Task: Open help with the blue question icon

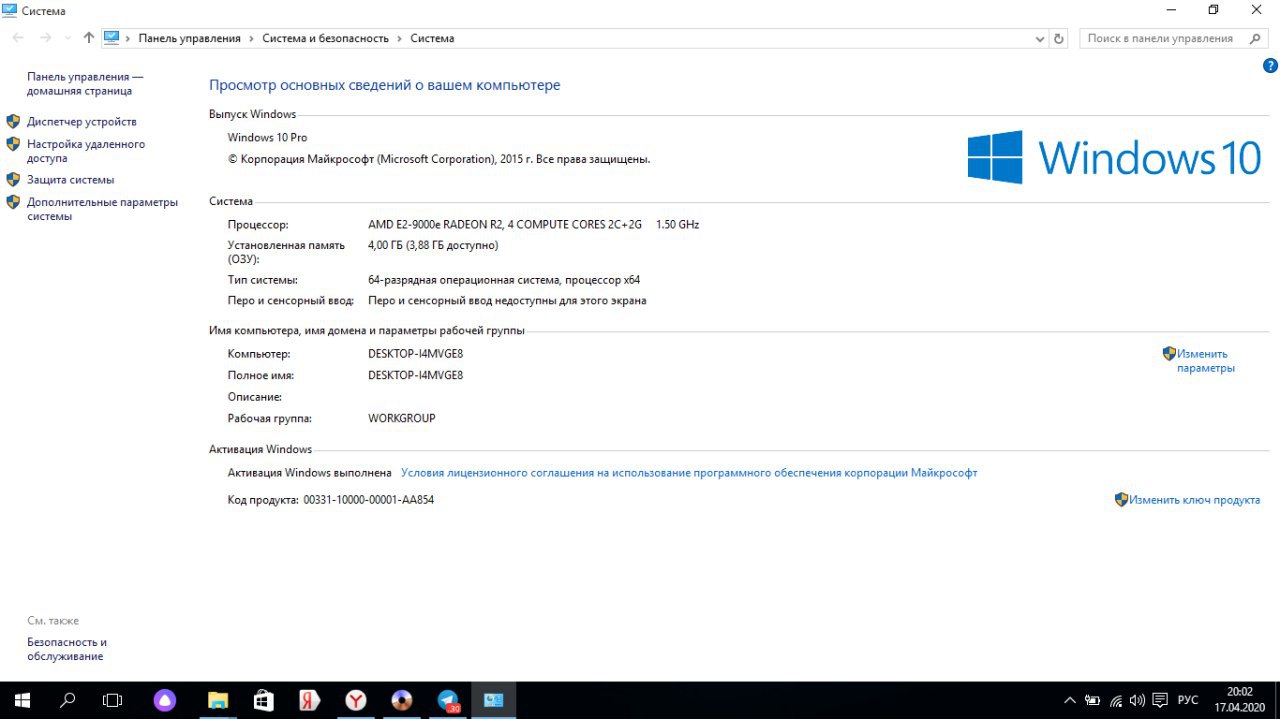Action: tap(1271, 65)
